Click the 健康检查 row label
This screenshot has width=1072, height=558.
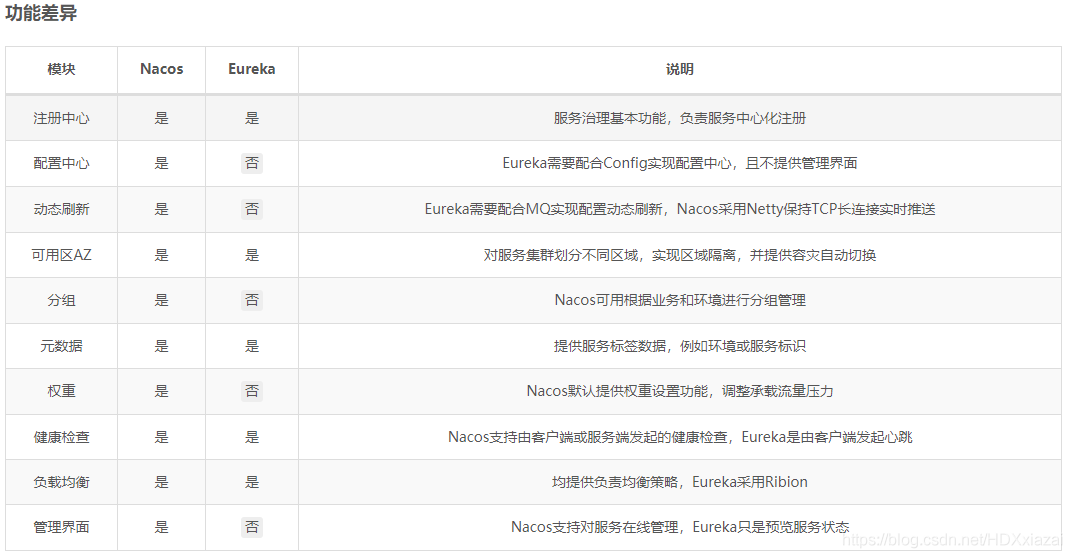62,437
